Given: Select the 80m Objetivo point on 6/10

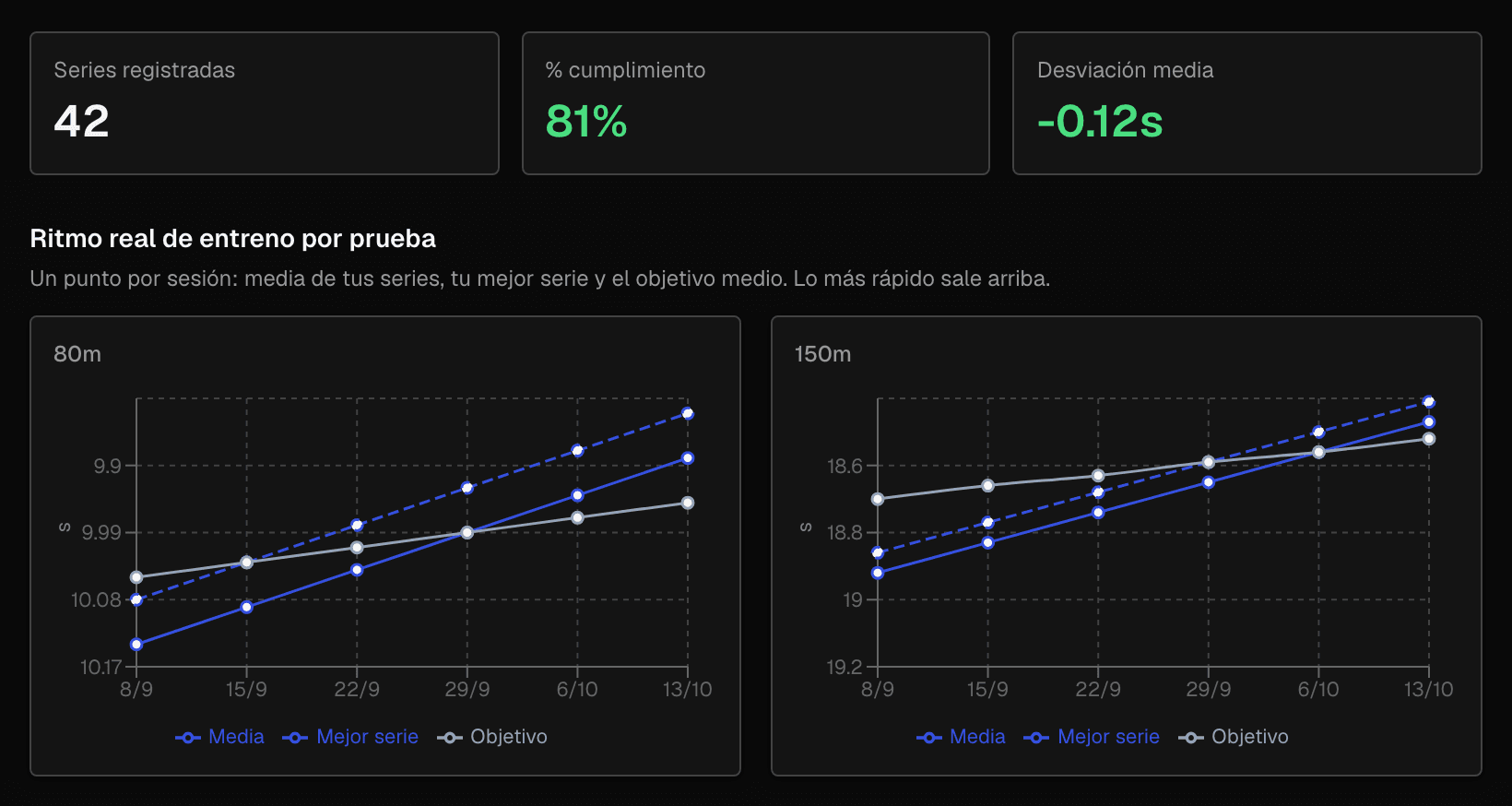Looking at the screenshot, I should pyautogui.click(x=577, y=518).
